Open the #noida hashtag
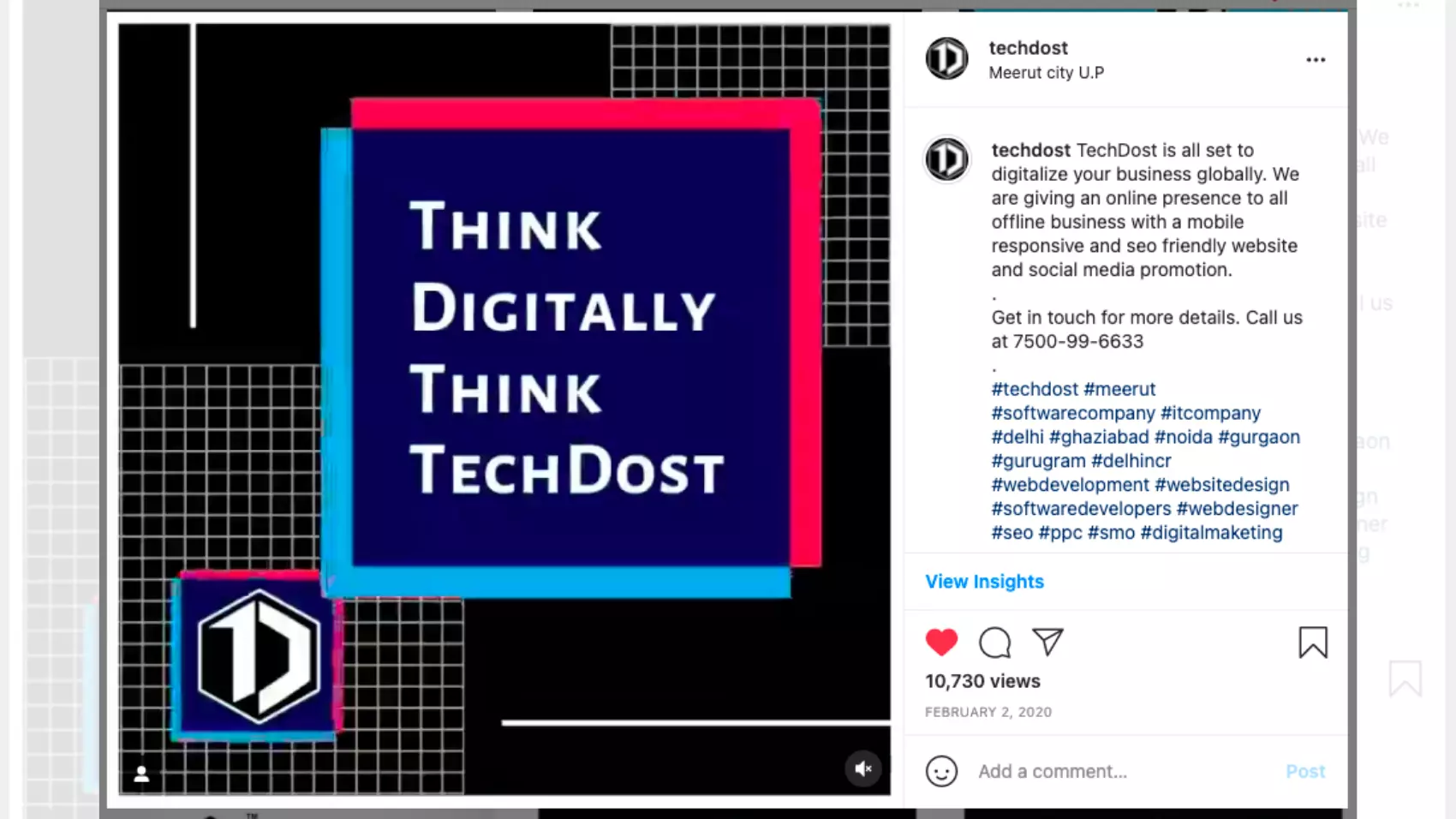Image resolution: width=1456 pixels, height=819 pixels. (x=1183, y=437)
